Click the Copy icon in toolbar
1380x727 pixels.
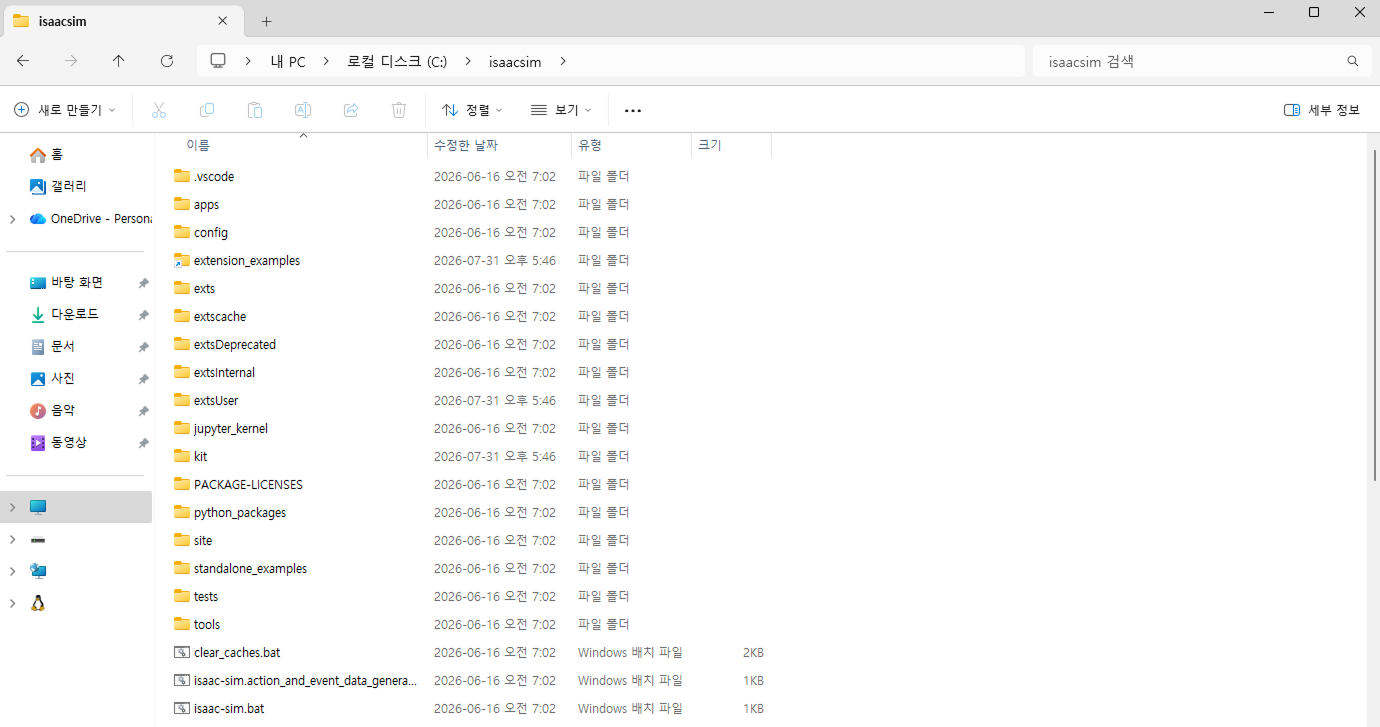point(207,110)
